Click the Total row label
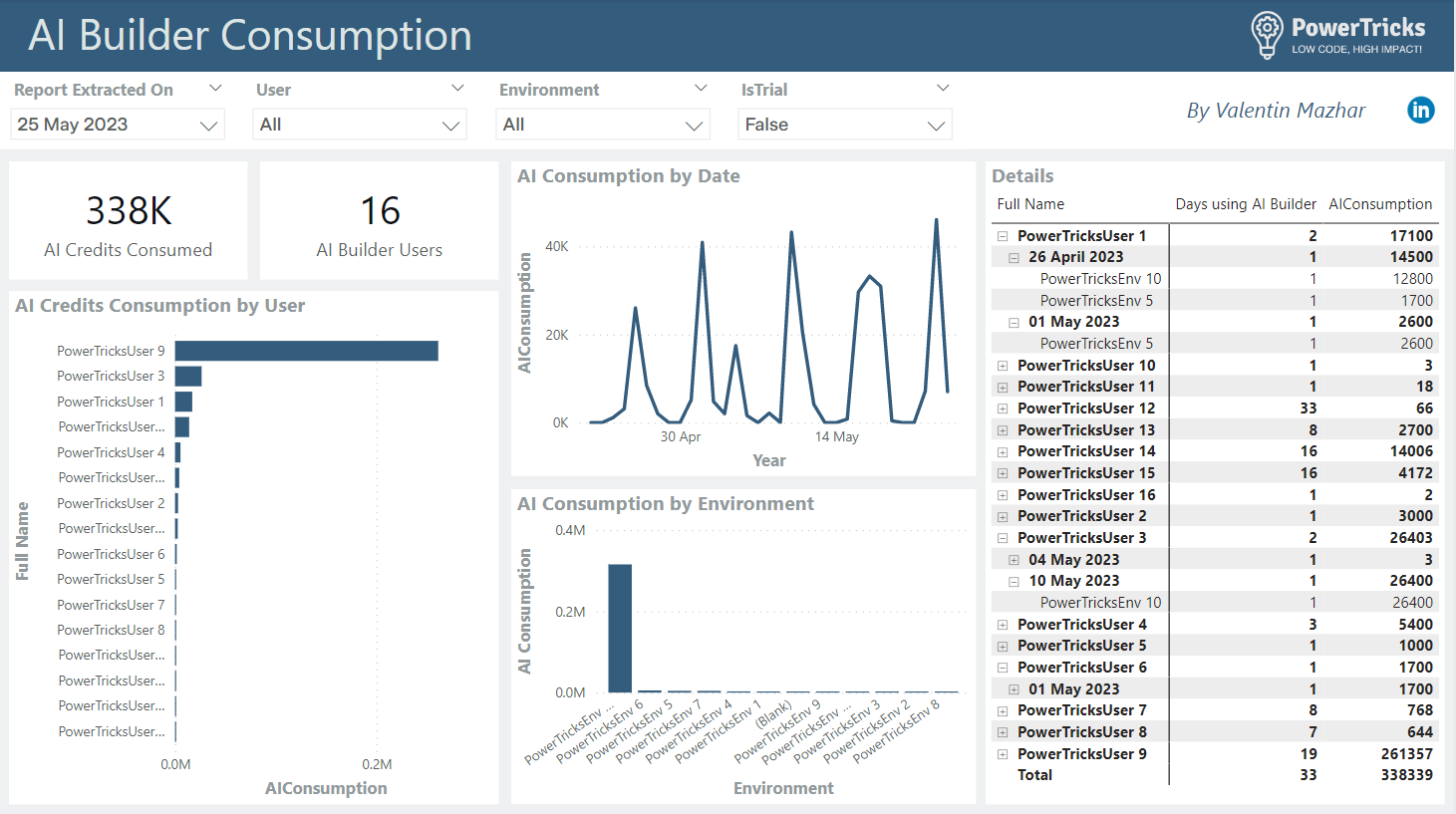The image size is (1456, 814). (x=1034, y=775)
